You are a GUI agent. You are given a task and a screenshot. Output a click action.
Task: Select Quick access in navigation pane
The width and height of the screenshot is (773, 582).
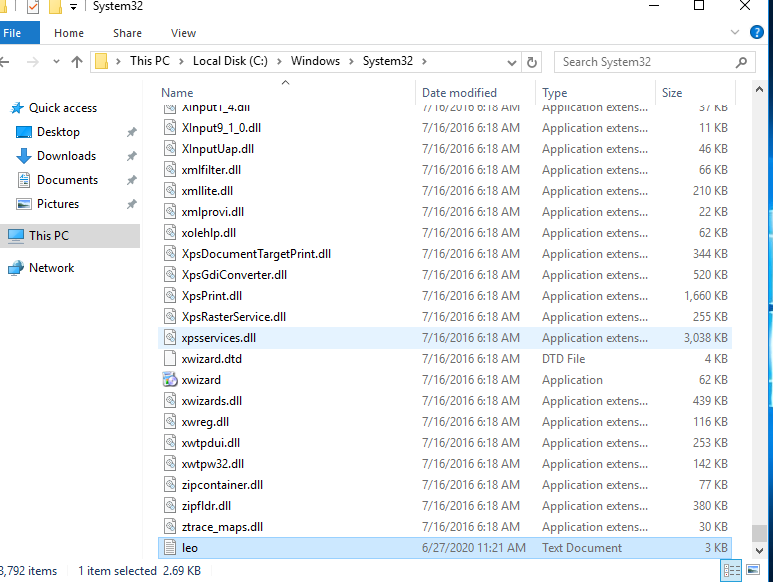63,108
